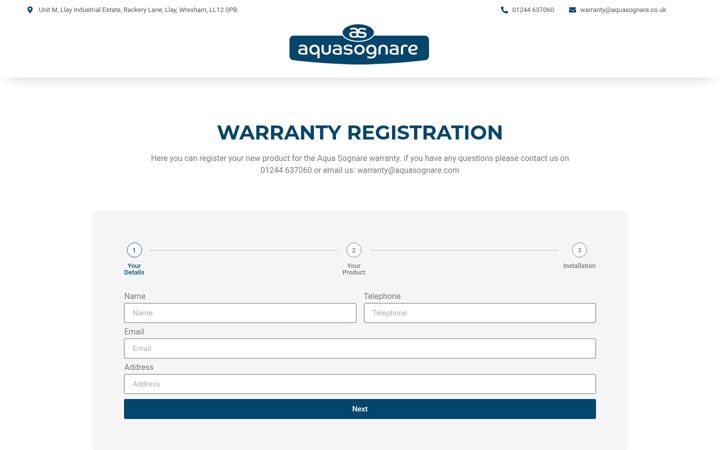Focus the Address input field
Image resolution: width=720 pixels, height=450 pixels.
[x=360, y=384]
